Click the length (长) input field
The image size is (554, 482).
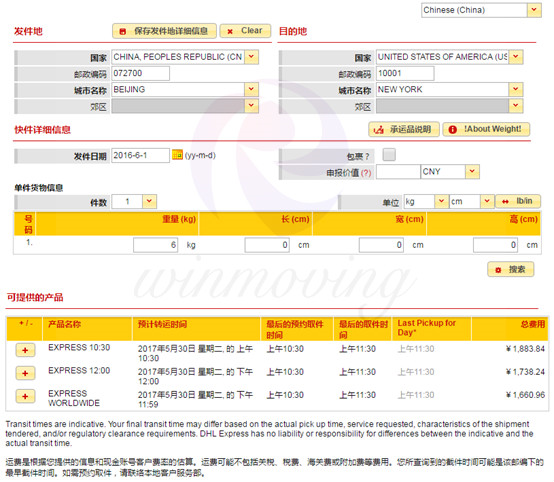click(x=267, y=245)
